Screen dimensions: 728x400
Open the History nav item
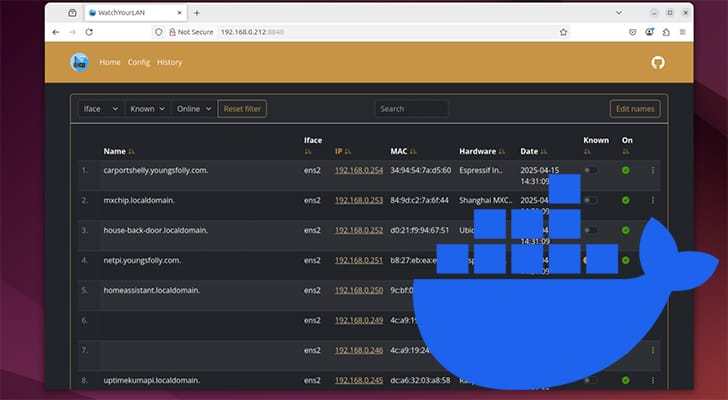169,62
